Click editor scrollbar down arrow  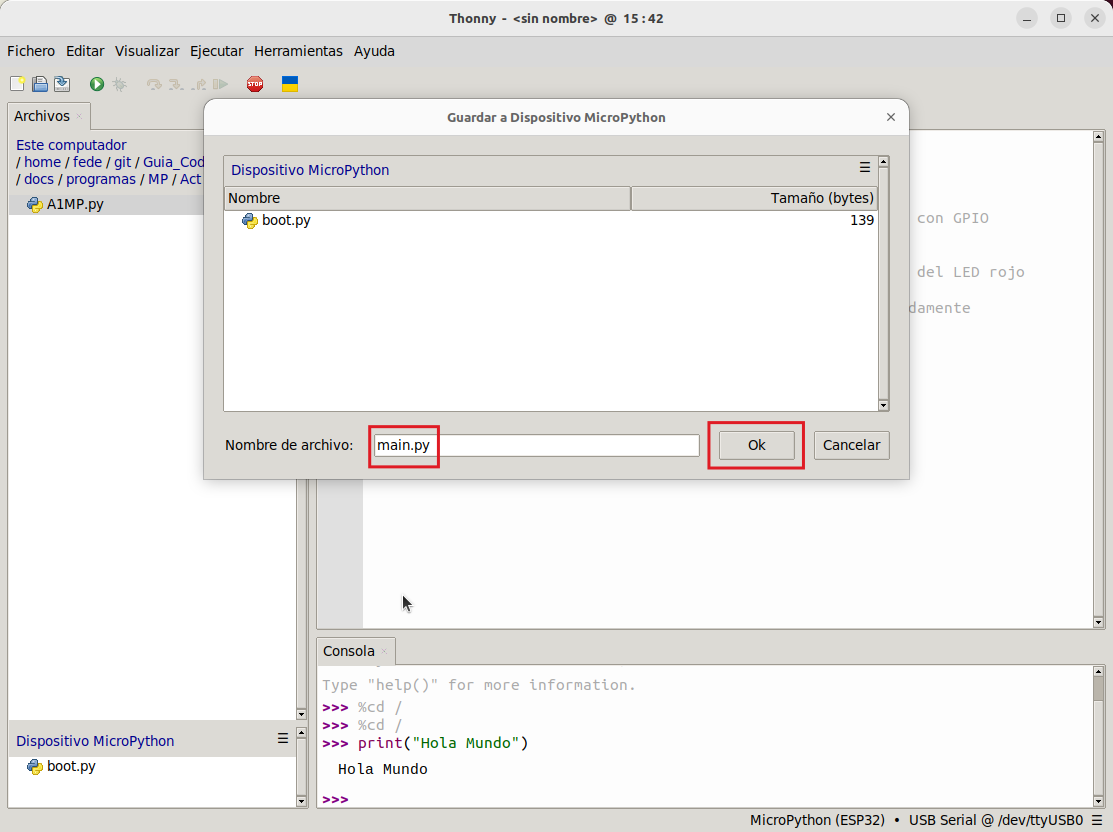point(1099,623)
